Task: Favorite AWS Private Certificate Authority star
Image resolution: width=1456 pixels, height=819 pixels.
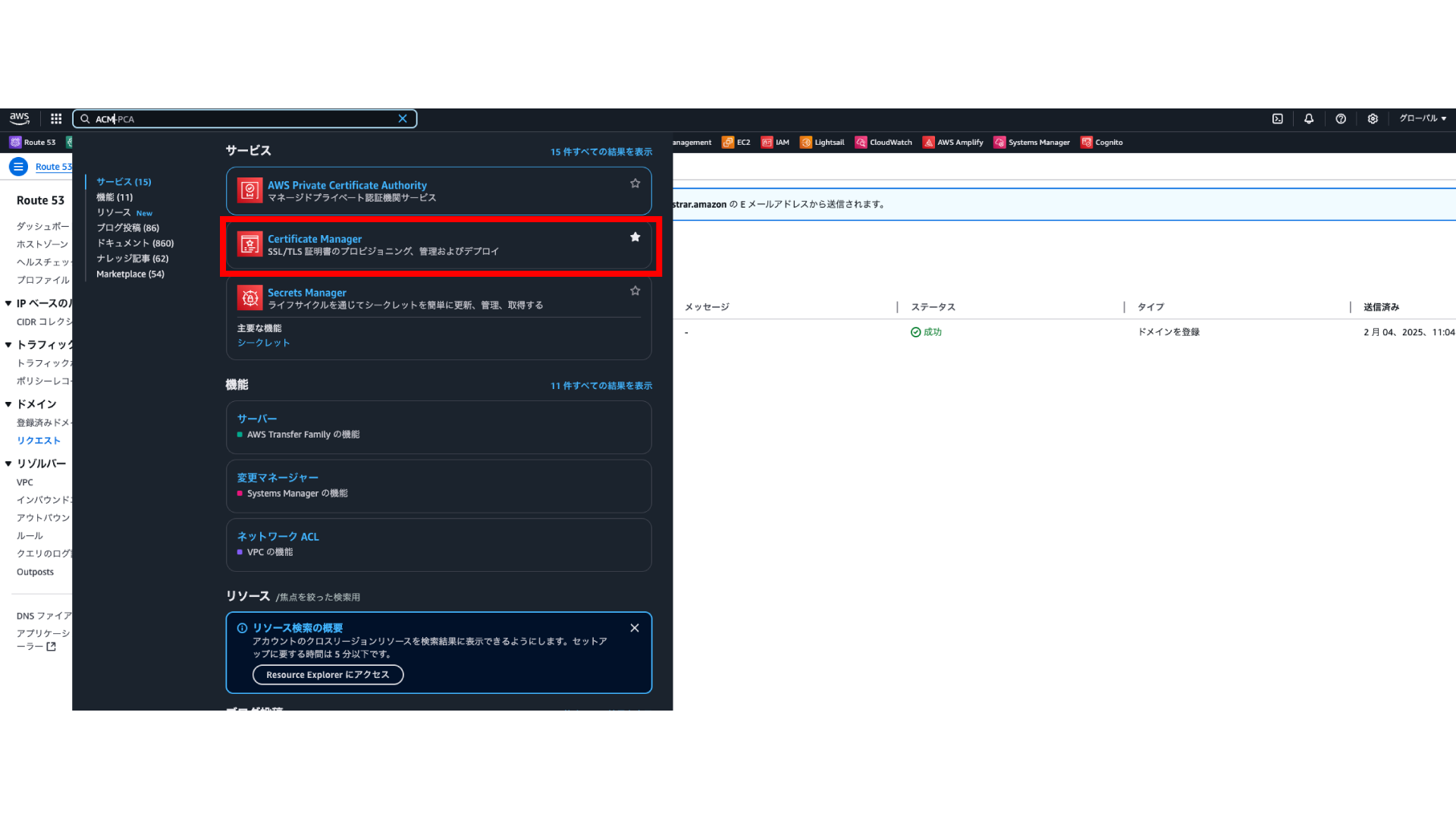Action: 635,184
